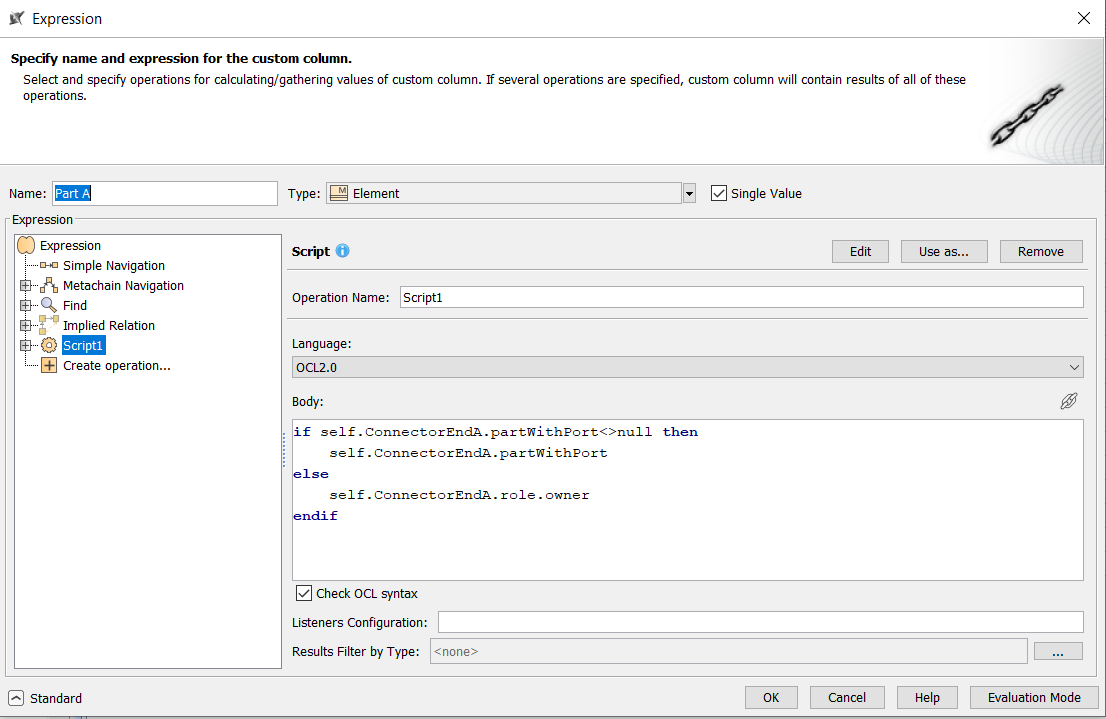The image size is (1106, 719).
Task: Click the Script info icon
Action: (x=343, y=251)
